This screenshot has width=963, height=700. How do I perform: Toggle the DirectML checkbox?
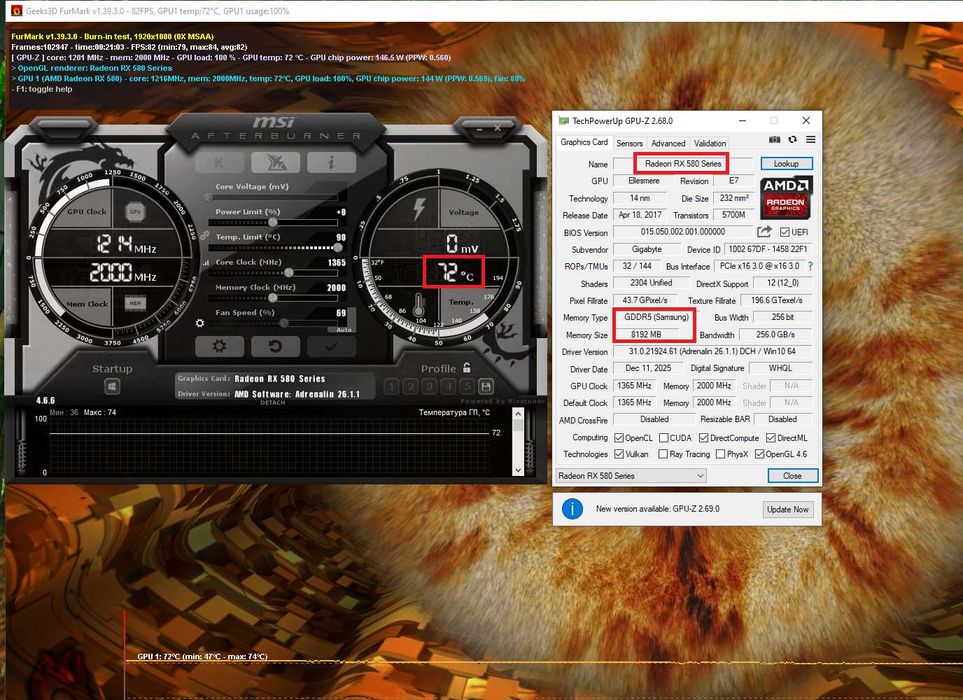coord(771,438)
